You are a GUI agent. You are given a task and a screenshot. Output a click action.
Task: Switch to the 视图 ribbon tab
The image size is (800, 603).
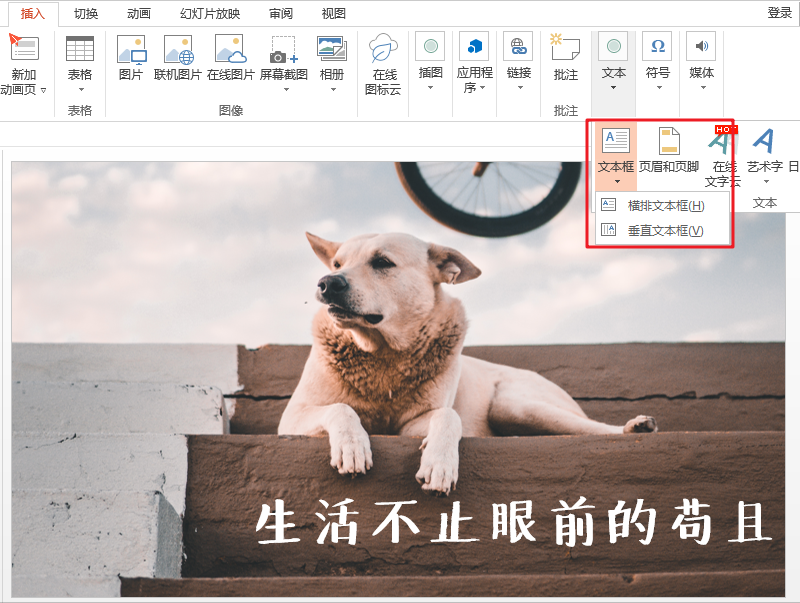tap(333, 13)
